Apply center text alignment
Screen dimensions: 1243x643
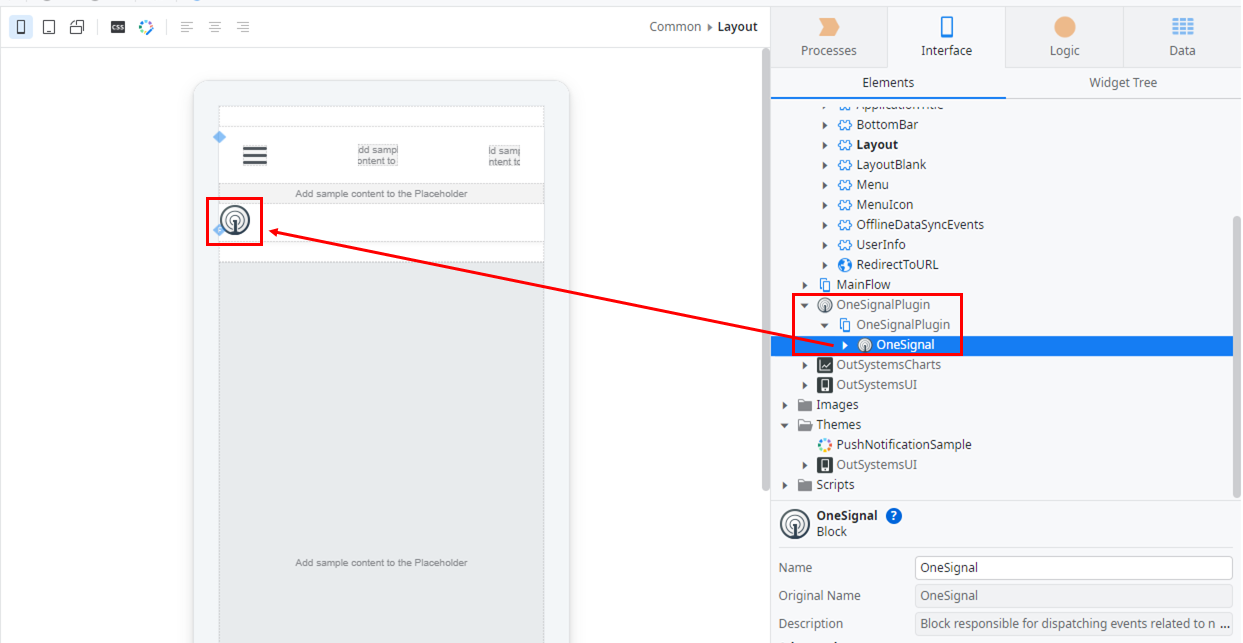(x=215, y=27)
